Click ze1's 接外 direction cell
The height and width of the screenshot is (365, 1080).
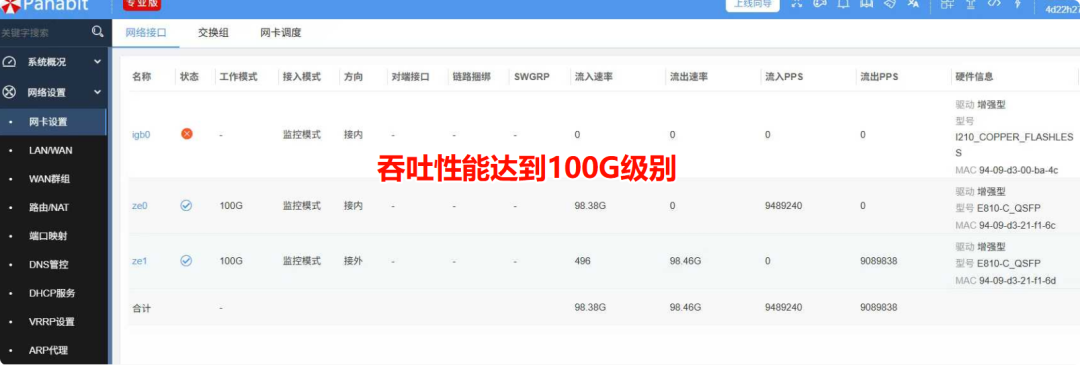tap(353, 261)
